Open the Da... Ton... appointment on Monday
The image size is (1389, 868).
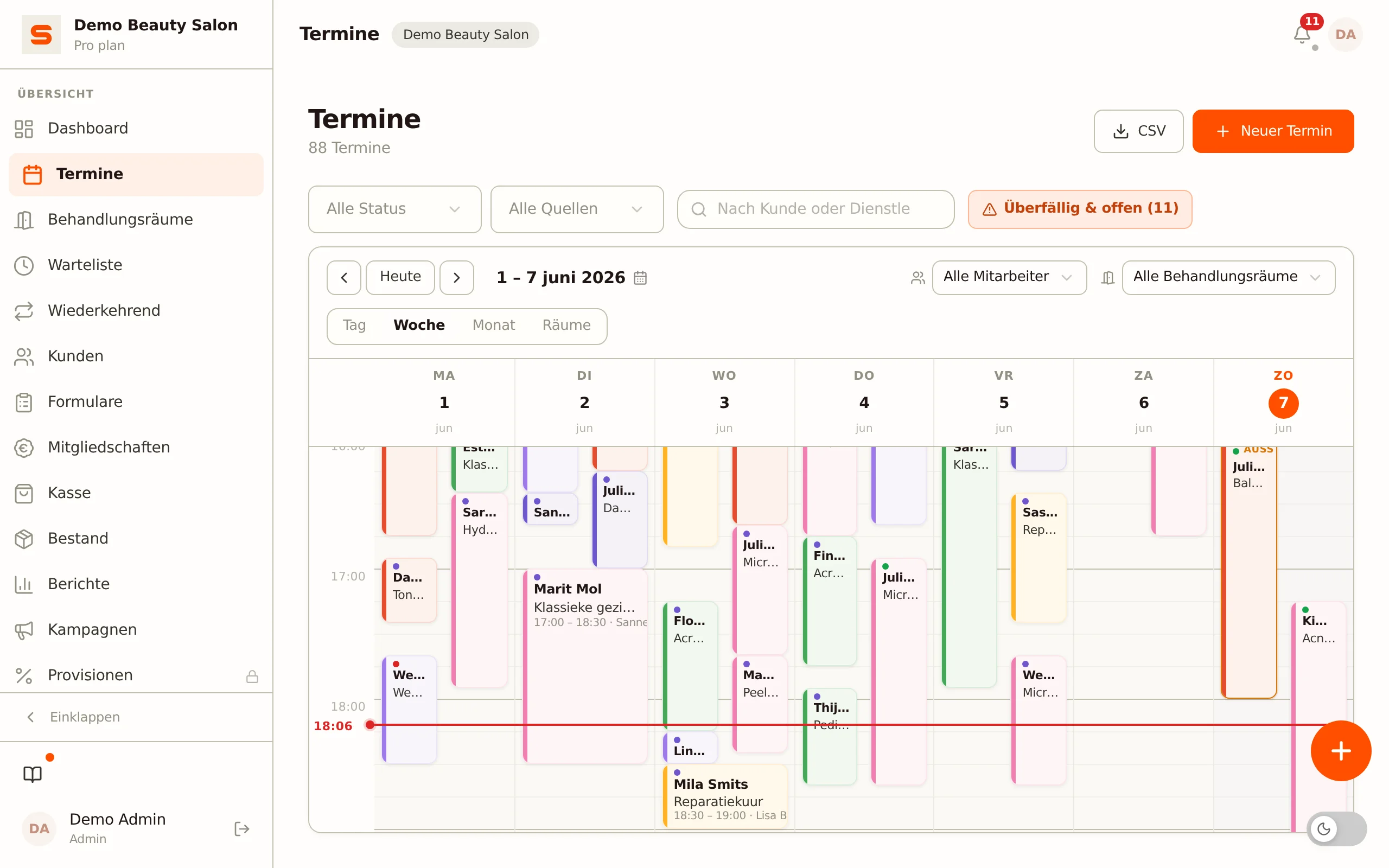coord(409,590)
